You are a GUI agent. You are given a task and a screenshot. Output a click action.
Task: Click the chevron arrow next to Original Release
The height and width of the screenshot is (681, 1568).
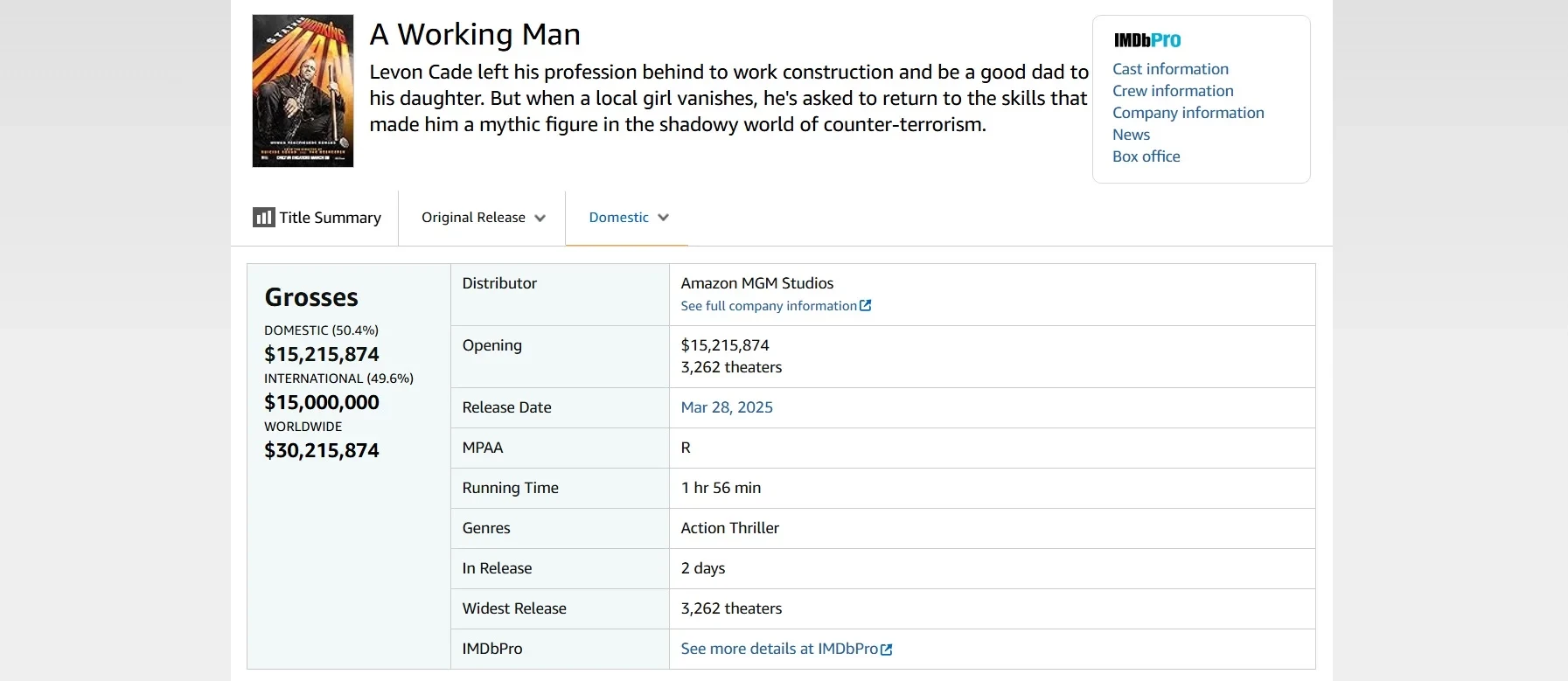pos(540,219)
